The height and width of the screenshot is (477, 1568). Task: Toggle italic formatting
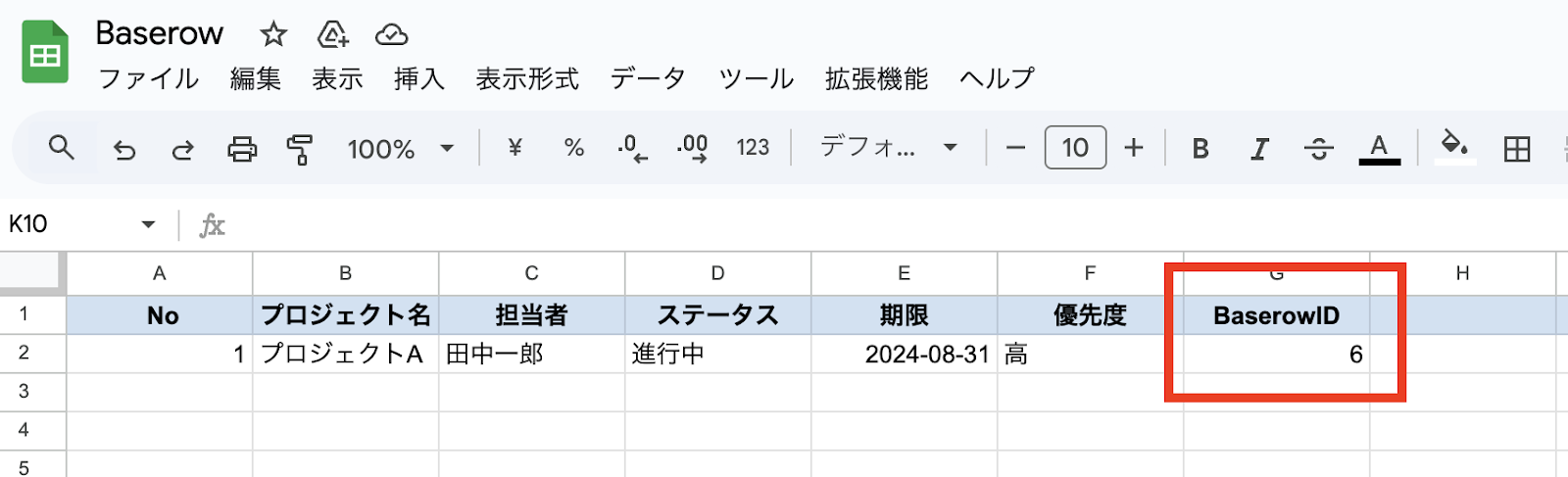(x=1259, y=149)
